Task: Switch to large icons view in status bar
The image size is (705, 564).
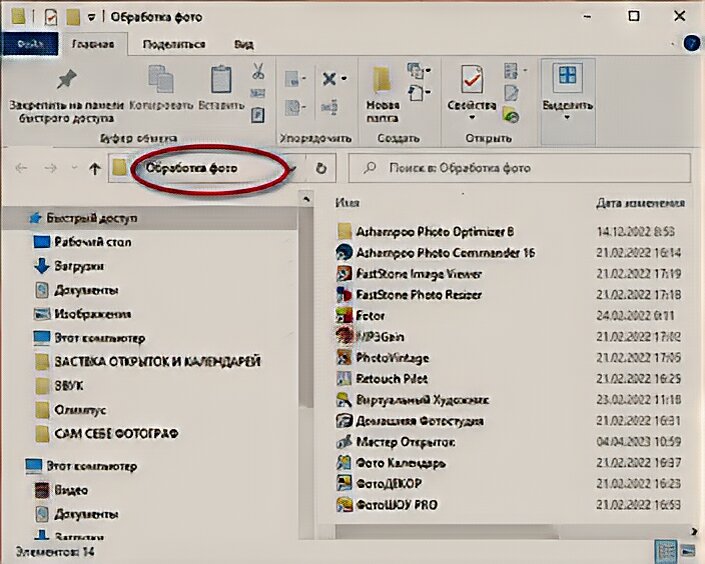Action: (688, 550)
